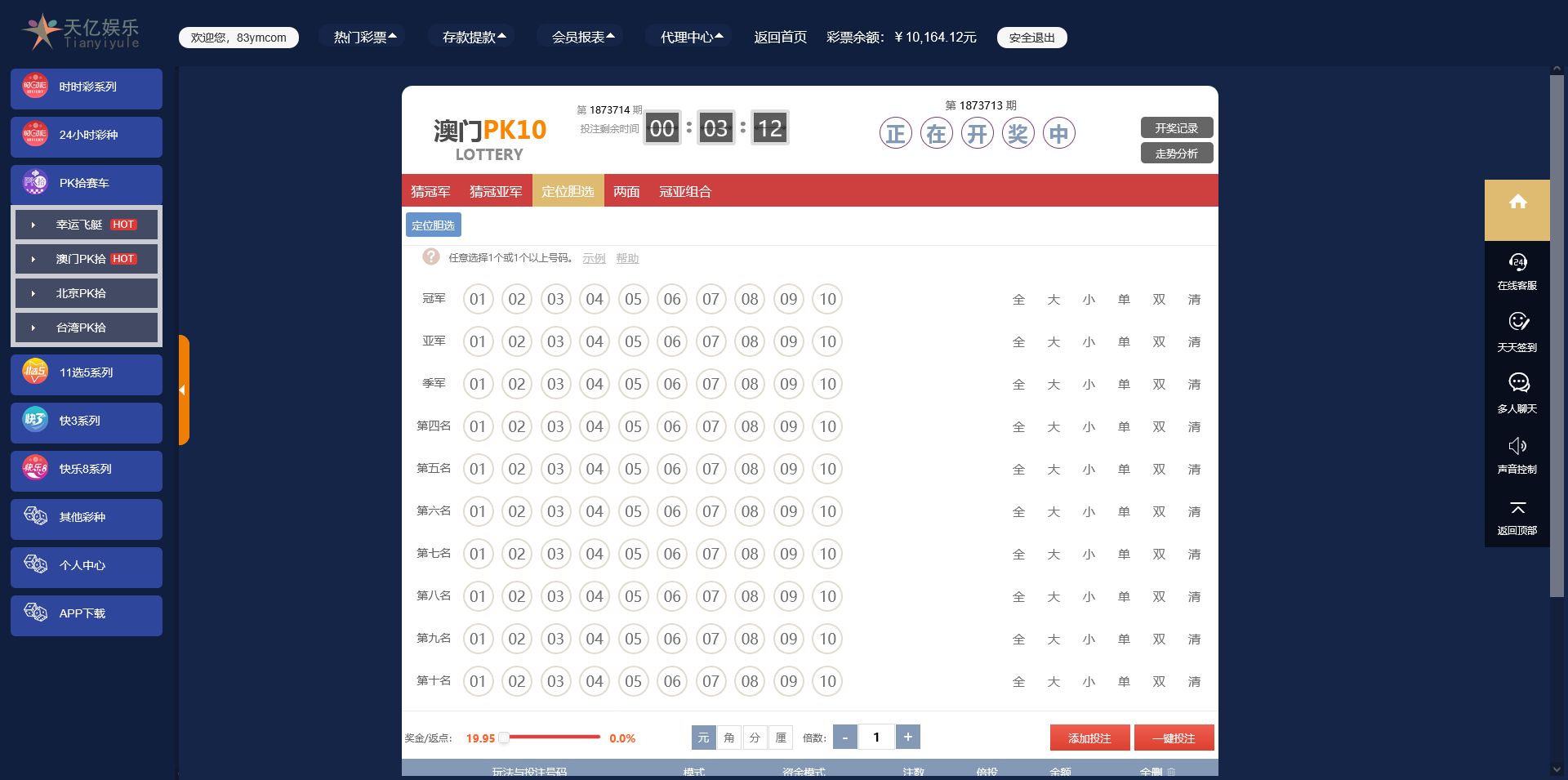Select the 元 currency unit

(703, 738)
